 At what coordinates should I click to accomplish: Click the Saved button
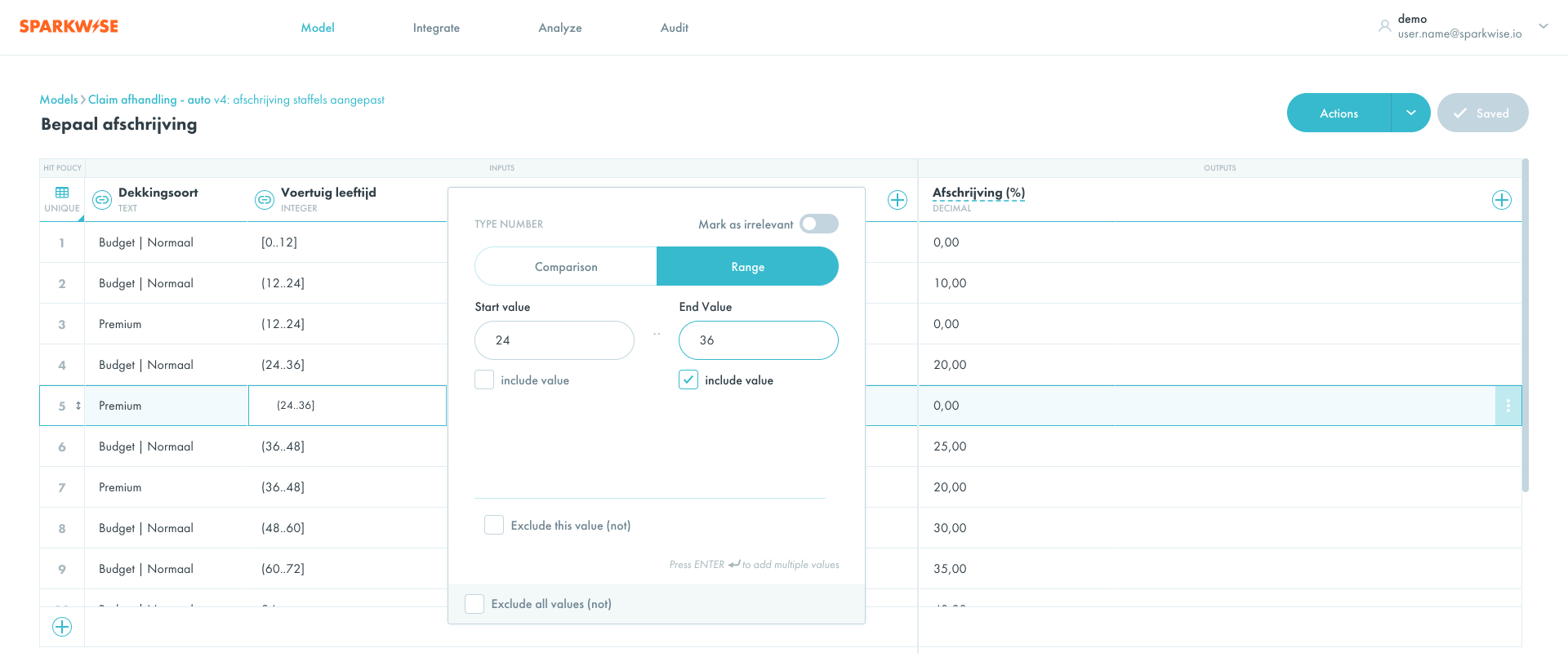tap(1483, 113)
